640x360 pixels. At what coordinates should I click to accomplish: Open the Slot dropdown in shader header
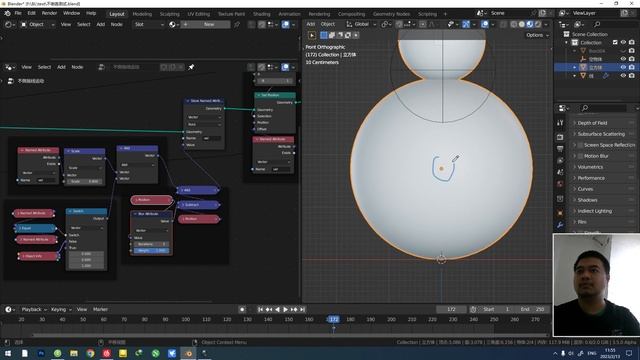coord(149,24)
